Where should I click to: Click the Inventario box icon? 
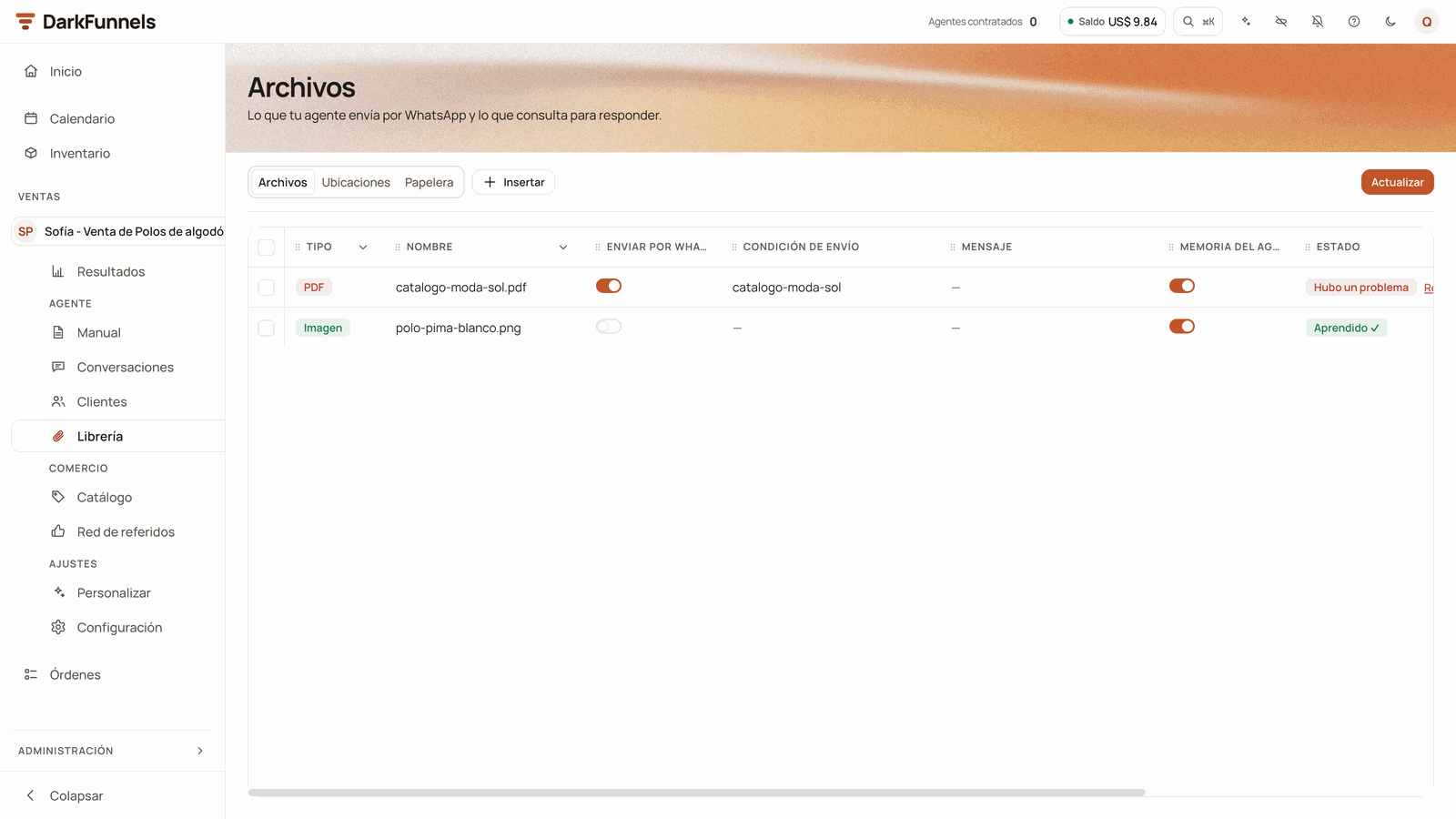click(31, 153)
